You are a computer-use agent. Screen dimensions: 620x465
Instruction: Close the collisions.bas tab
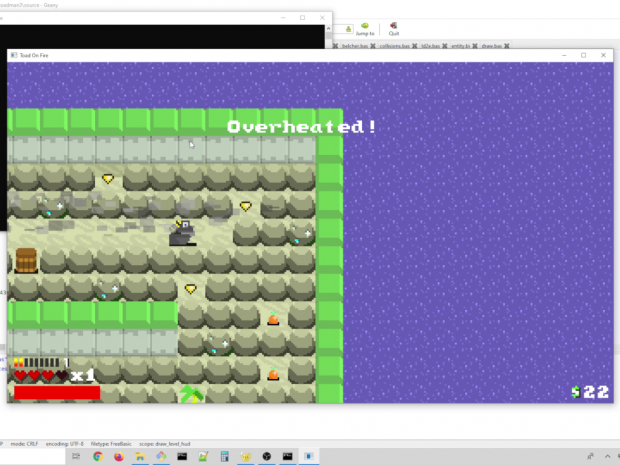click(x=414, y=46)
